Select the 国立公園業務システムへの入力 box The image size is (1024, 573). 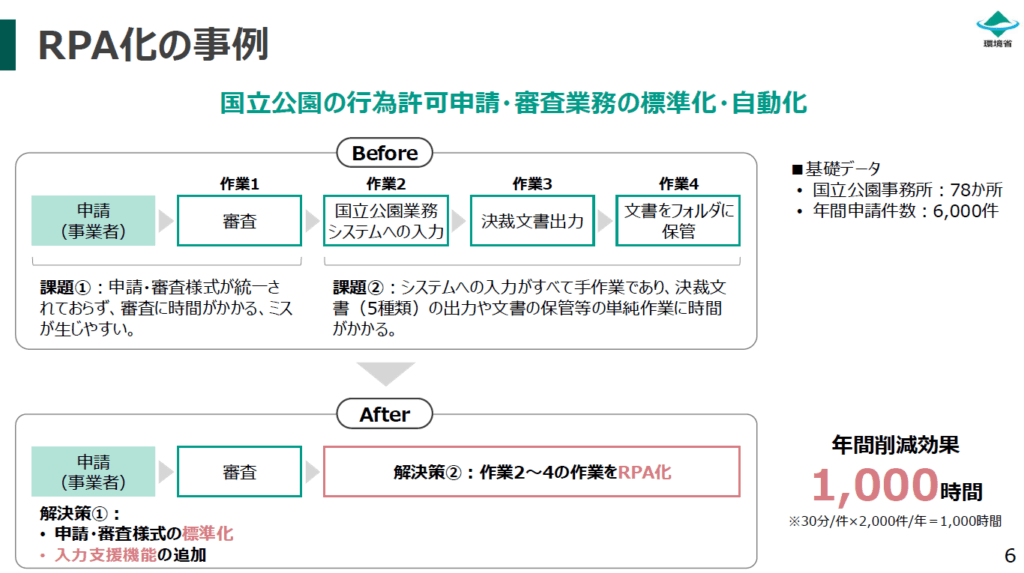386,221
